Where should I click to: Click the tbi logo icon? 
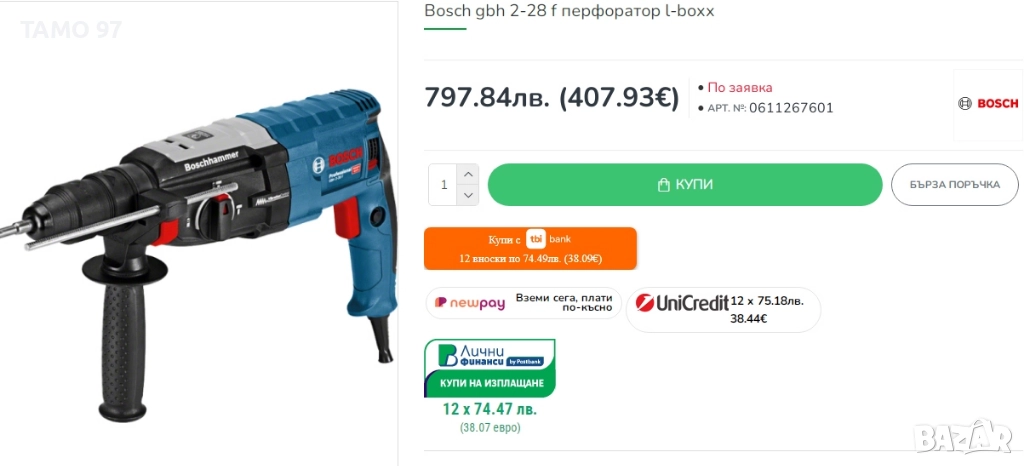coord(536,240)
